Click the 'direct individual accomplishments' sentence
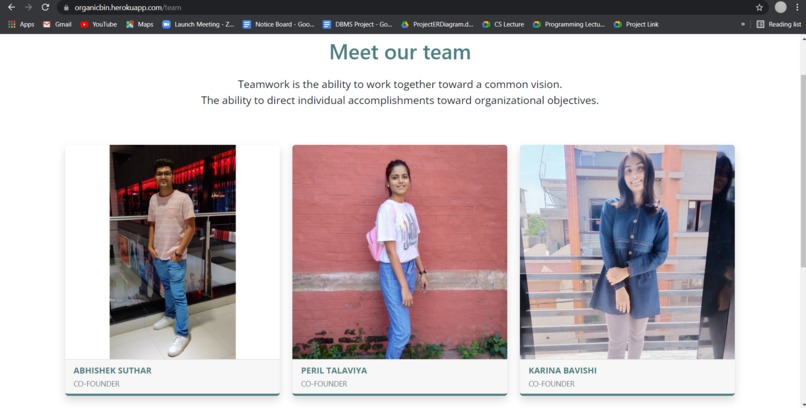The height and width of the screenshot is (408, 806). pos(400,100)
